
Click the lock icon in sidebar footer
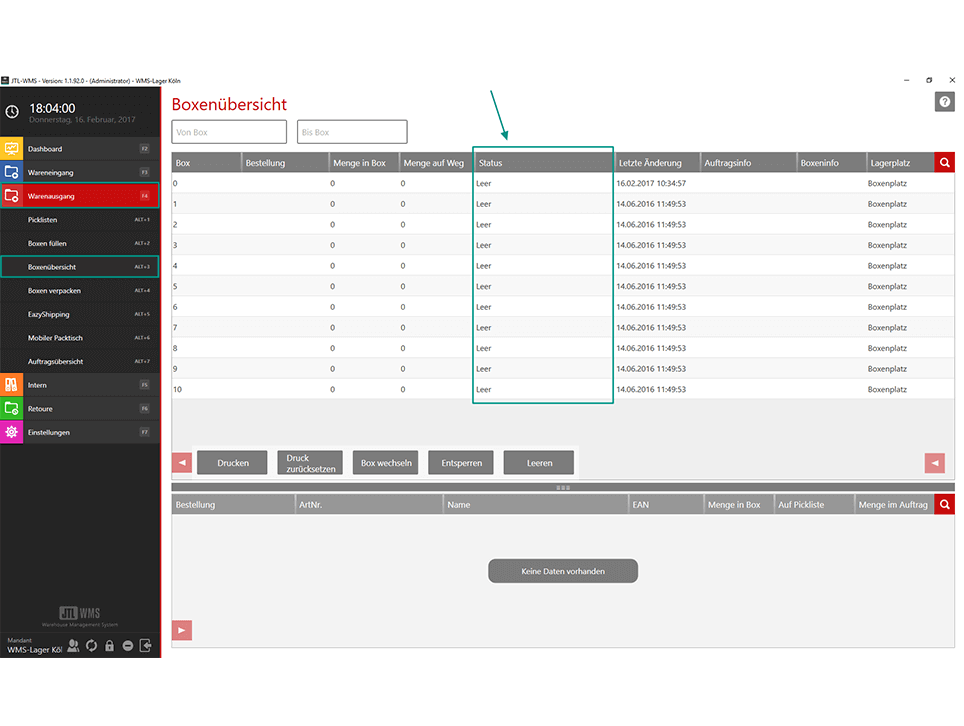[x=109, y=646]
